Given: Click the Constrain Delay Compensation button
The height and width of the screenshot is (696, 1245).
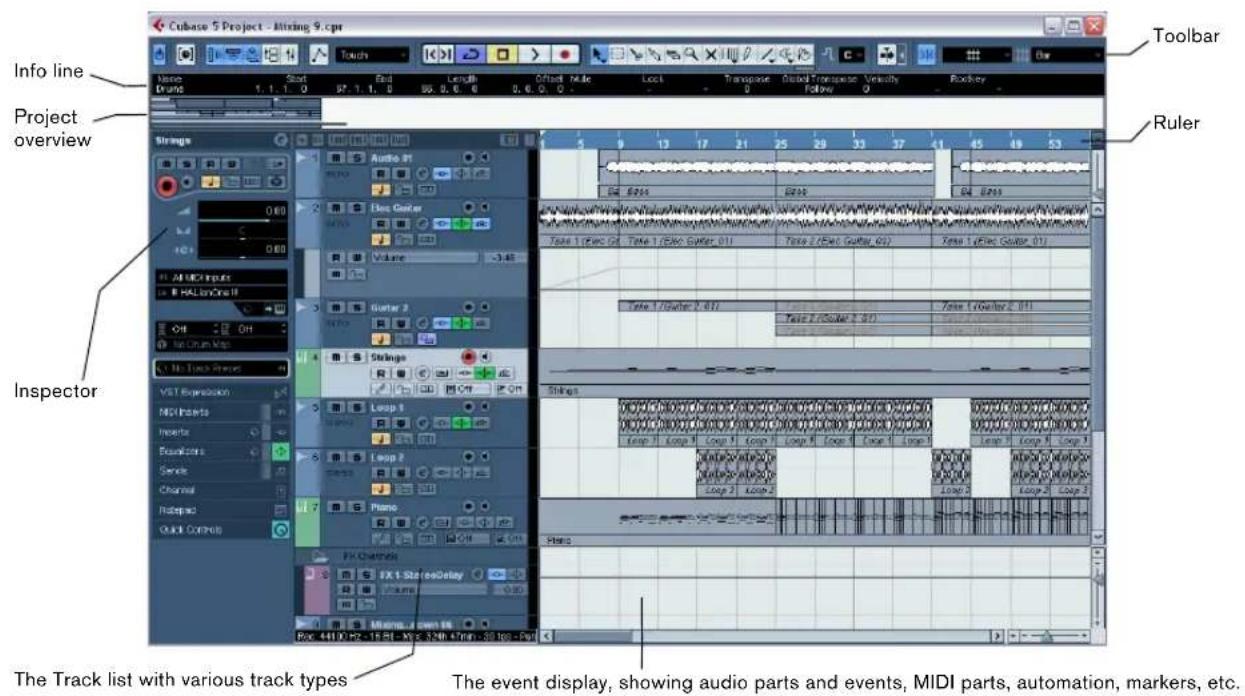Looking at the screenshot, I should [x=185, y=55].
